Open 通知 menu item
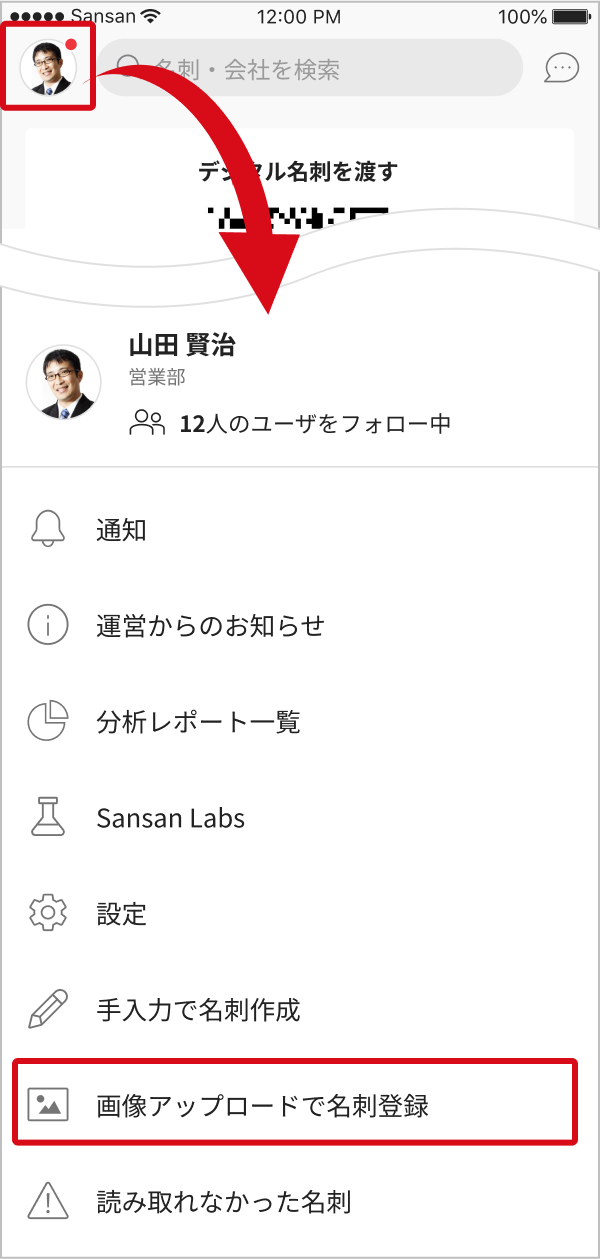The height and width of the screenshot is (1259, 600). (x=122, y=530)
